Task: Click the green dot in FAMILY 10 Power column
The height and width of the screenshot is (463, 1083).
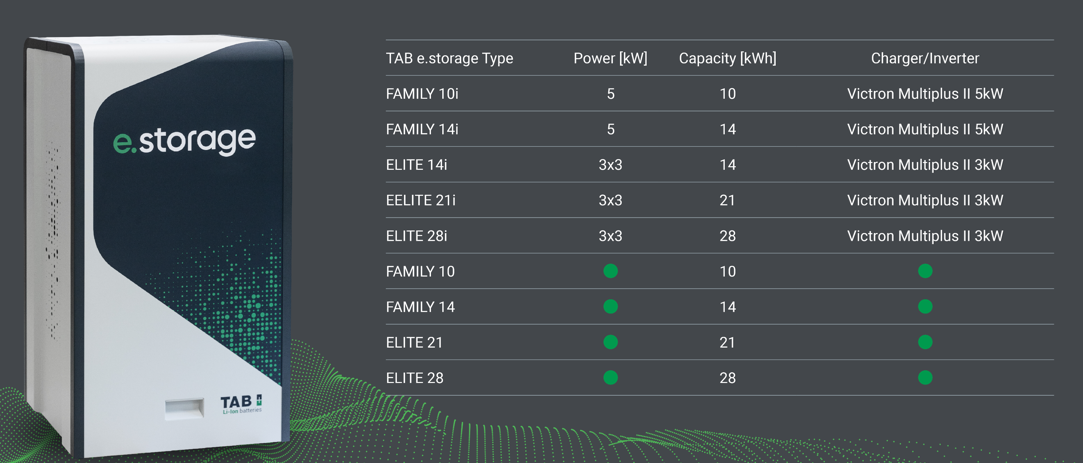Action: [610, 271]
